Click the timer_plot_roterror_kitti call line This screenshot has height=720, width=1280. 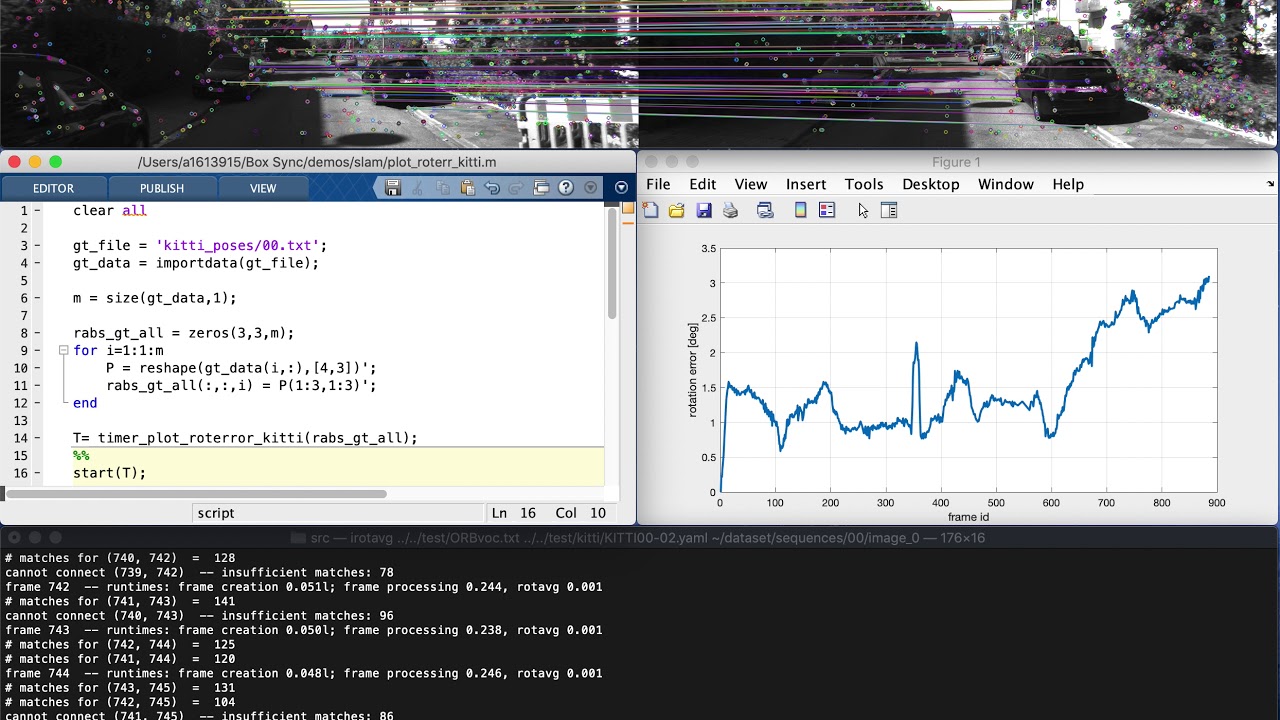tap(245, 438)
